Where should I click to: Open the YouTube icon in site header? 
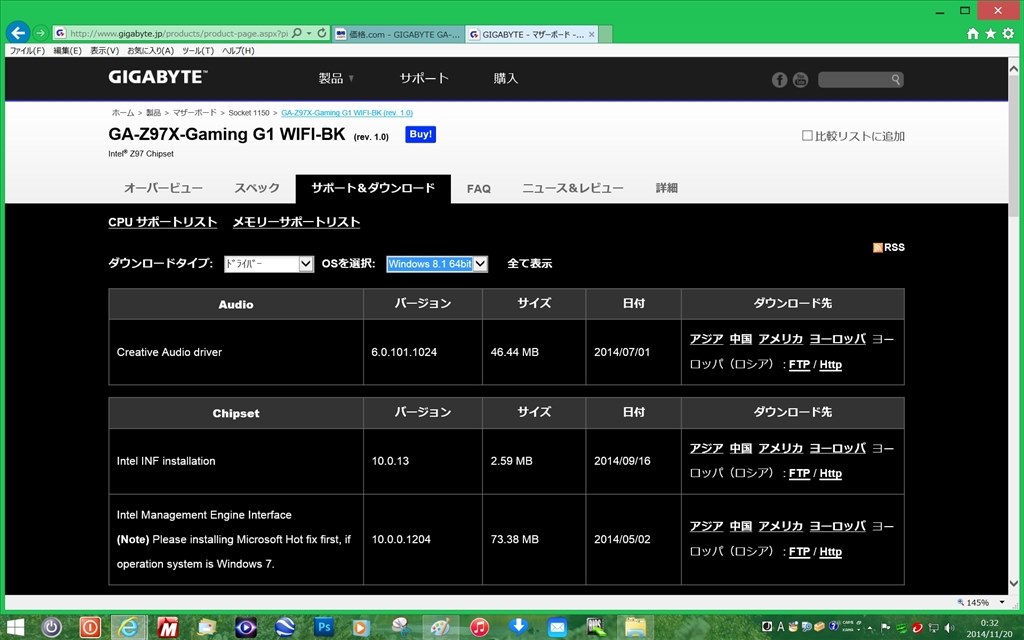[800, 80]
